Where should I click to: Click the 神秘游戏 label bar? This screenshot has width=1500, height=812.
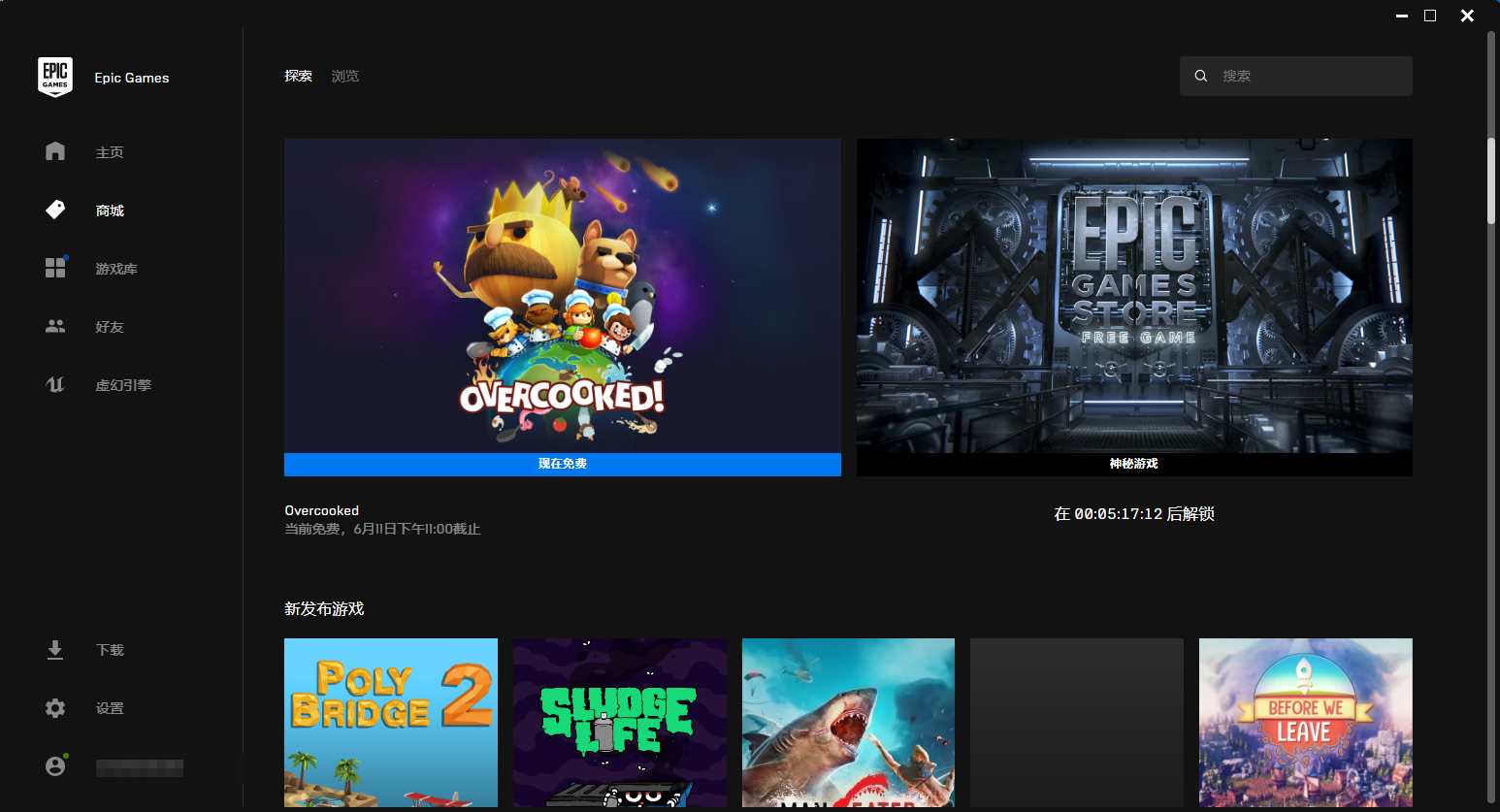1134,464
